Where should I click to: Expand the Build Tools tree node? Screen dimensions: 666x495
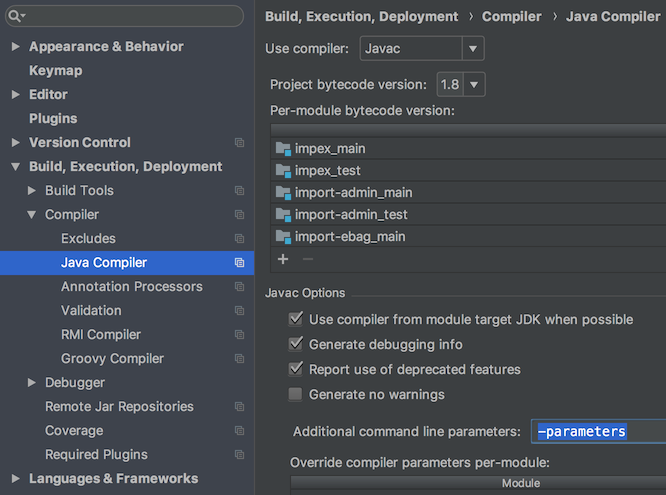[x=32, y=191]
